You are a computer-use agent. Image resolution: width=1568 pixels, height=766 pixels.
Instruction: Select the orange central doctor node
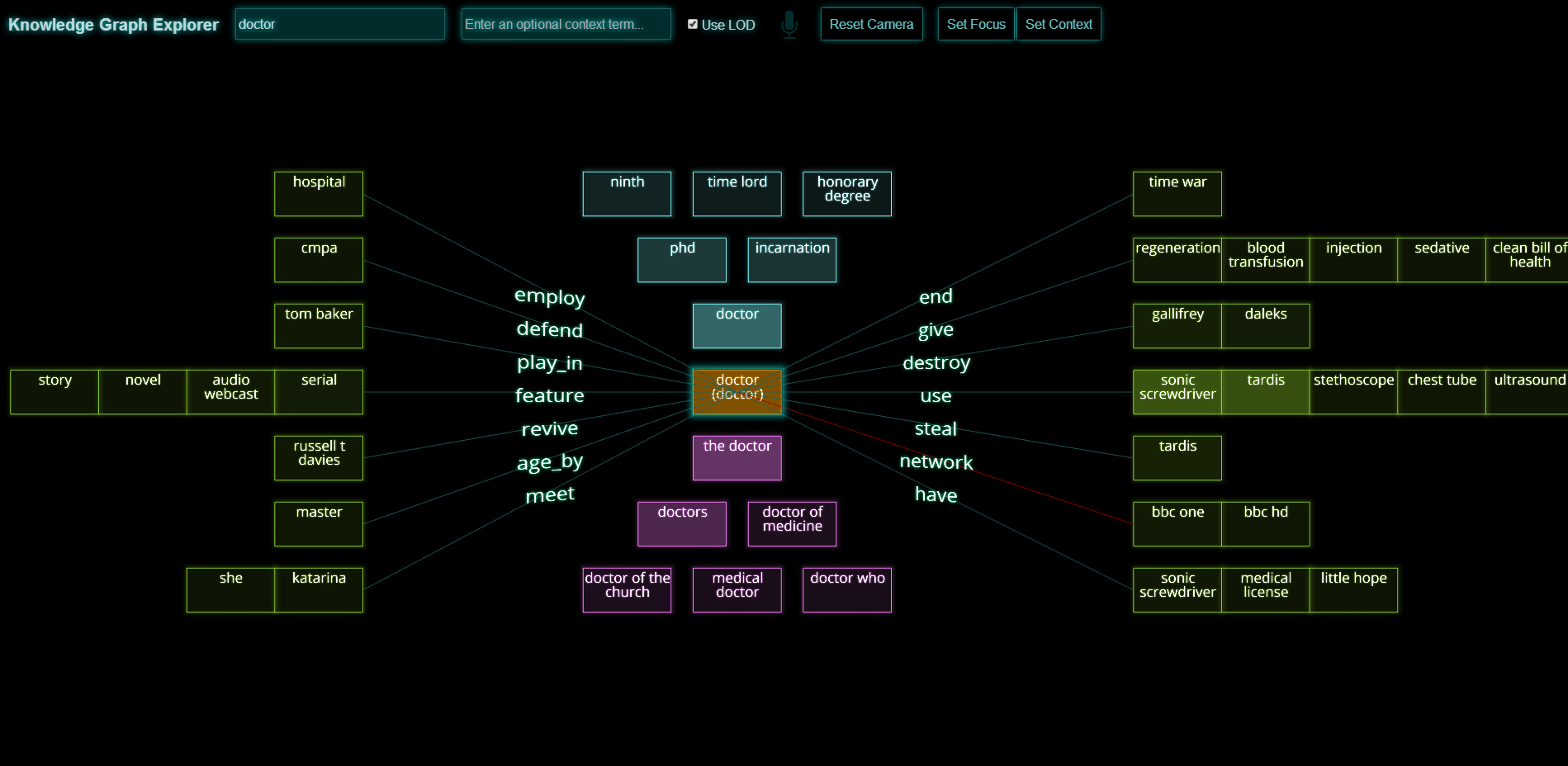tap(737, 392)
